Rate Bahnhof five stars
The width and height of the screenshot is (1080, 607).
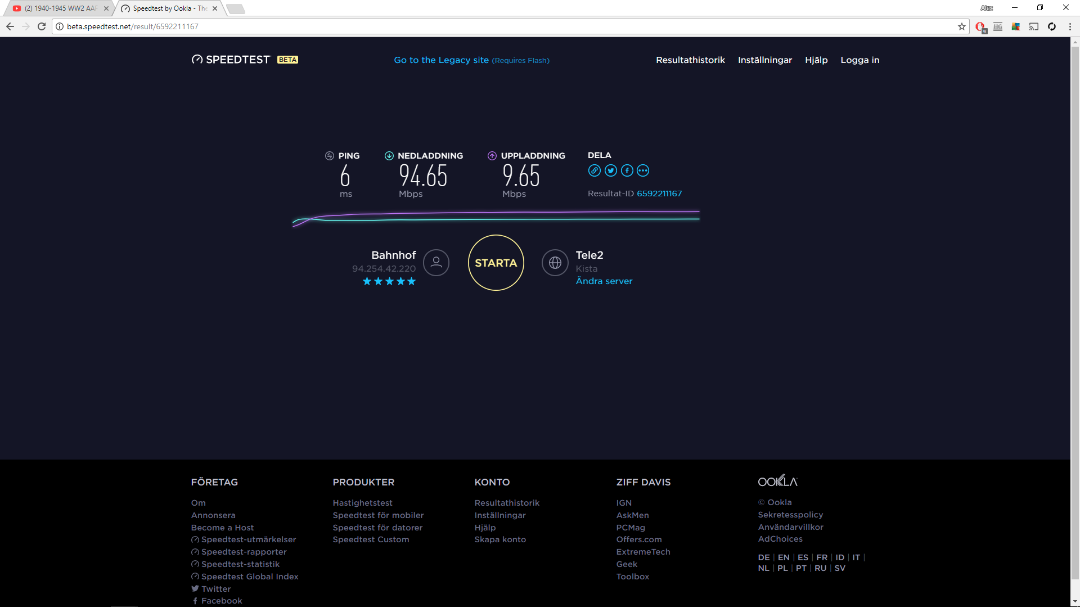[x=411, y=281]
